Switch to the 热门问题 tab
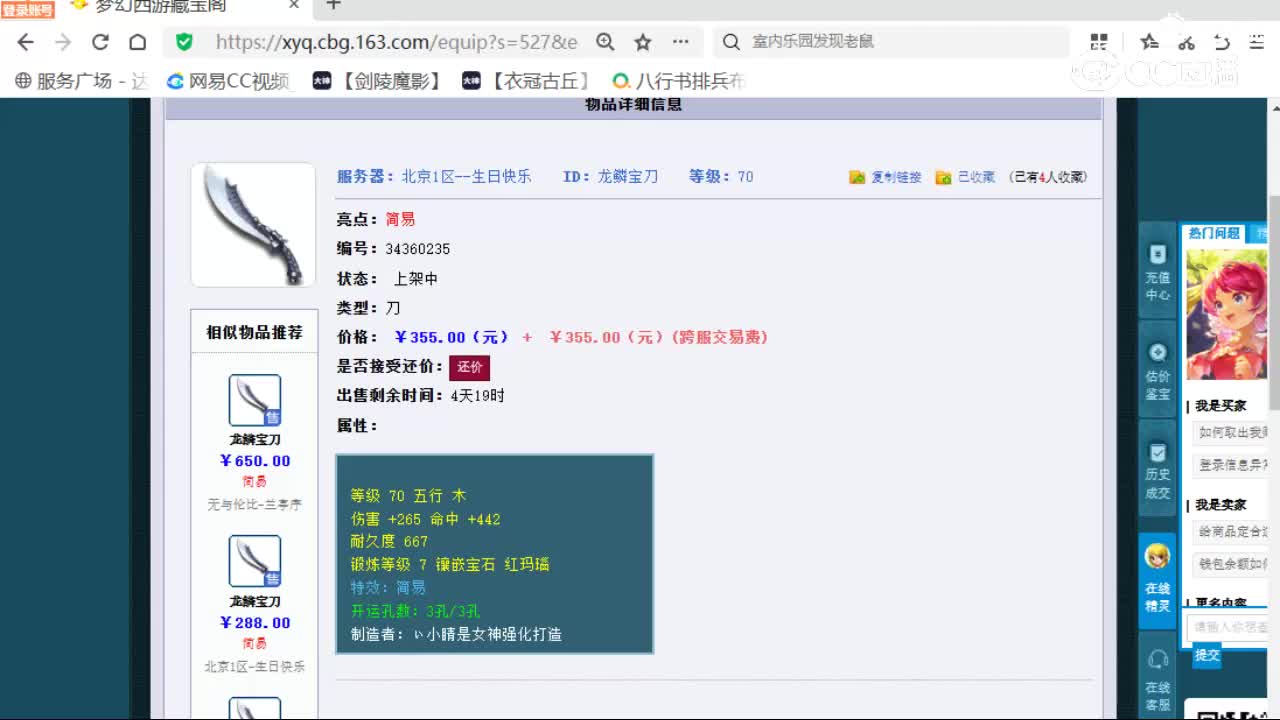 1215,233
